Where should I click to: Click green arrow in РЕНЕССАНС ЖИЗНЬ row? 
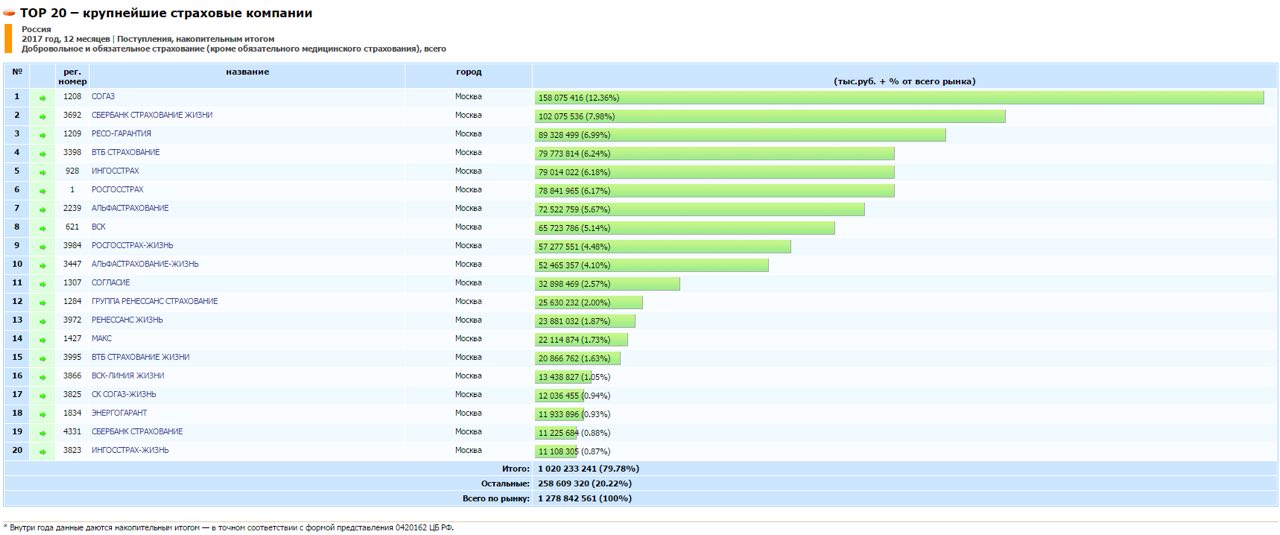(x=43, y=322)
